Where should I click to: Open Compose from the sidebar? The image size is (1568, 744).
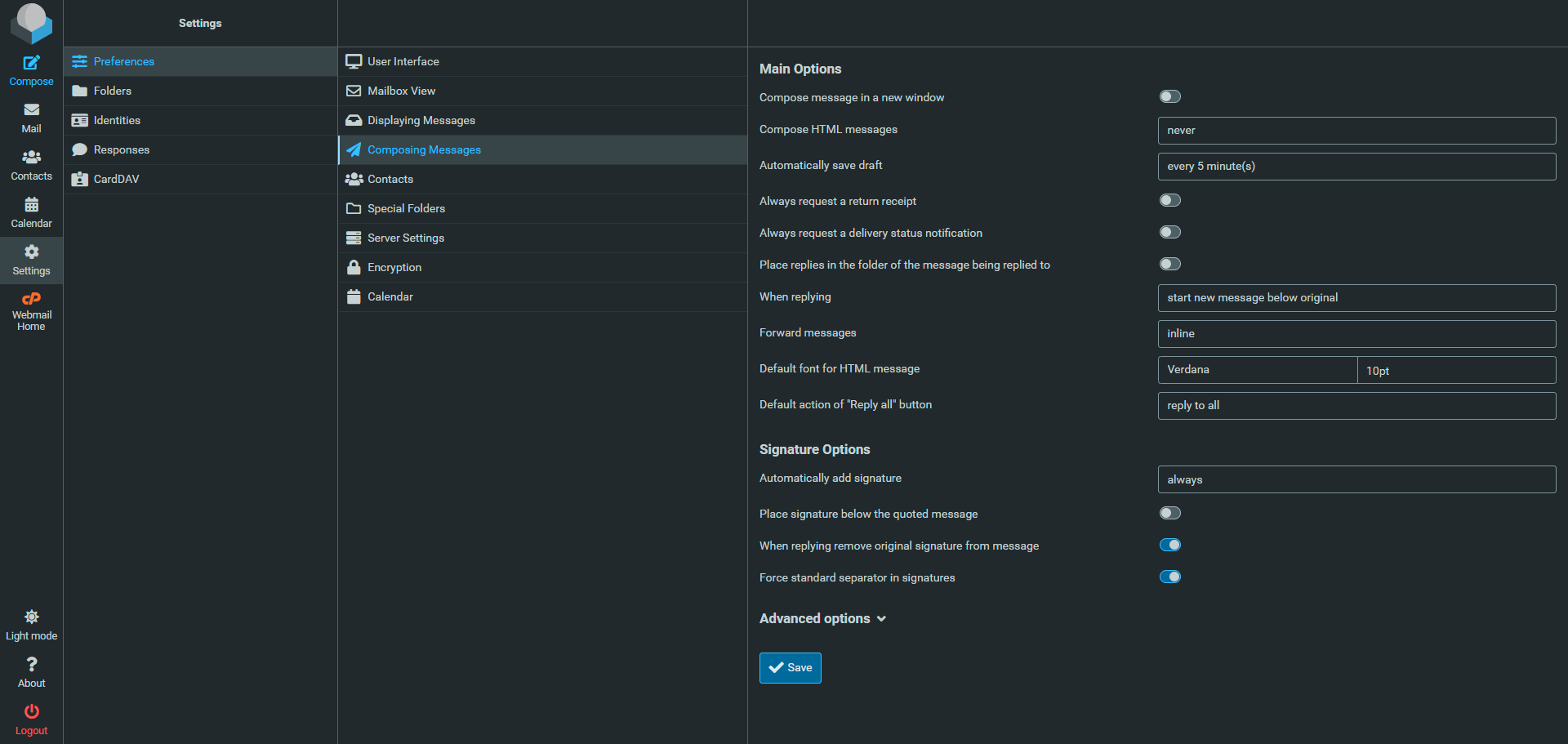click(31, 70)
